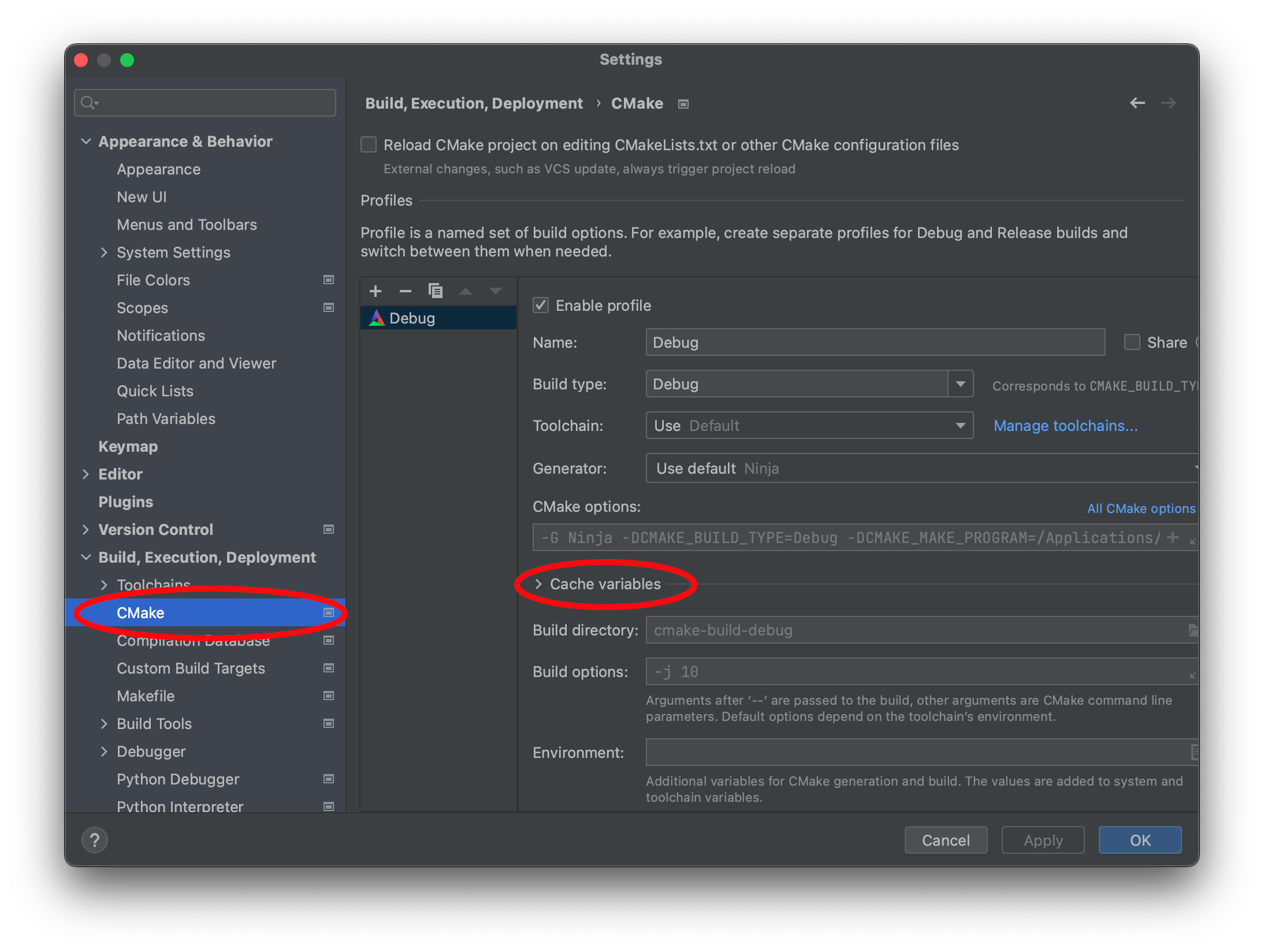Screen dimensions: 1264x952
Task: Add a new CMake profile
Action: [376, 291]
